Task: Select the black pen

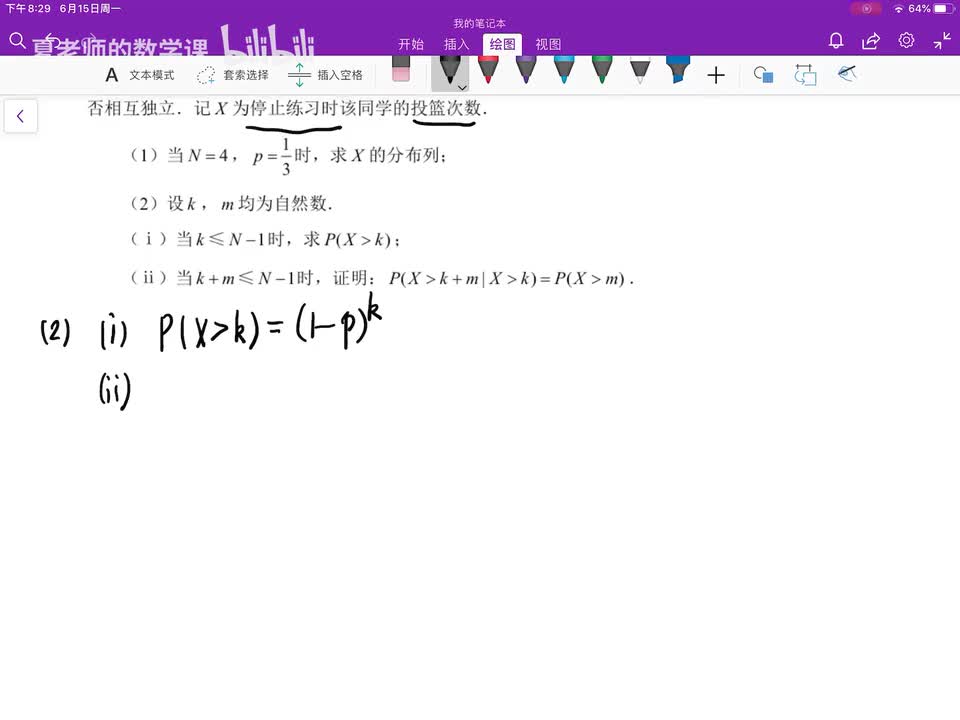Action: coord(450,70)
